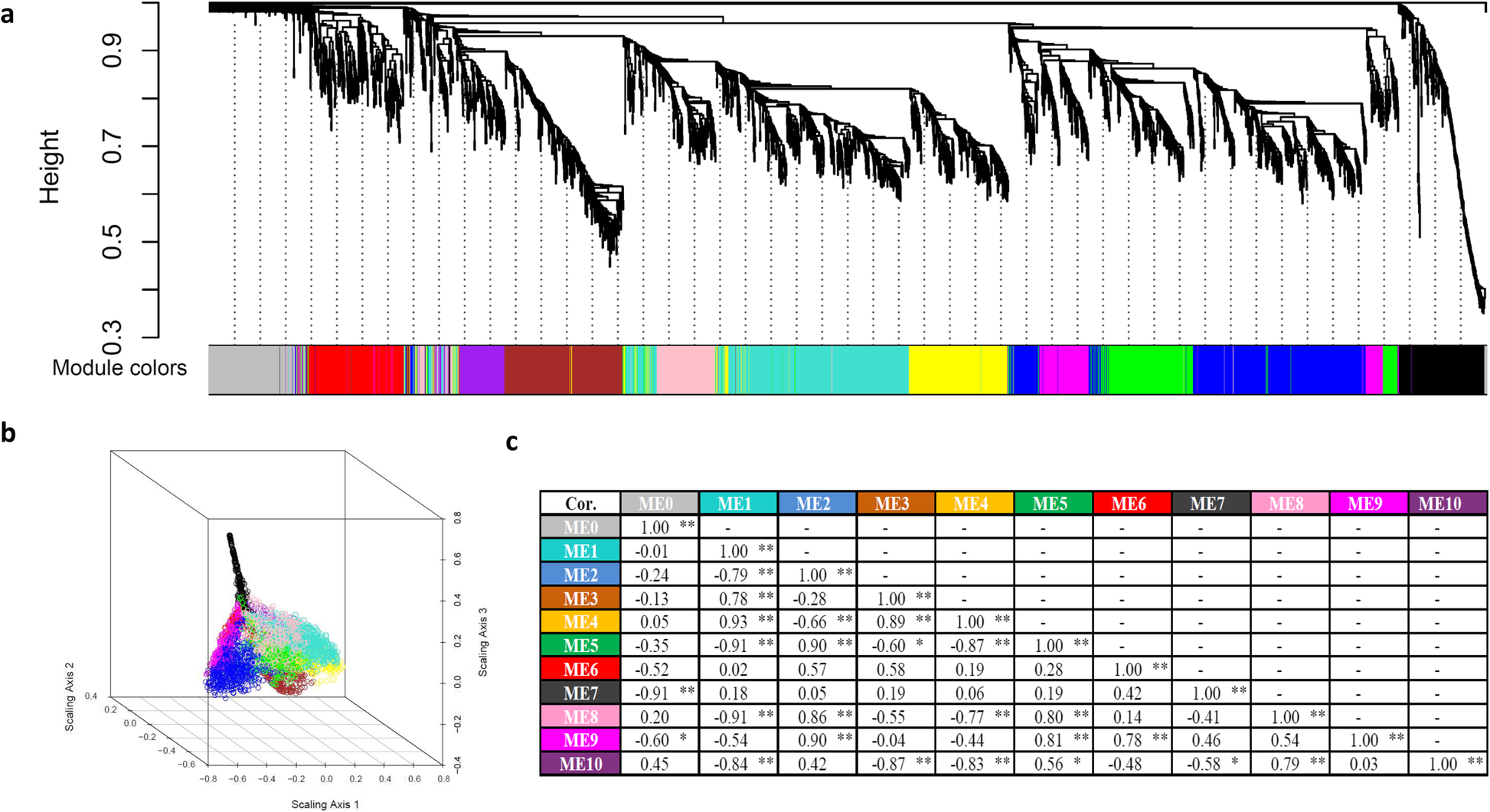
Task: Click the '0.9' tick on Height axis
Action: click(x=112, y=51)
